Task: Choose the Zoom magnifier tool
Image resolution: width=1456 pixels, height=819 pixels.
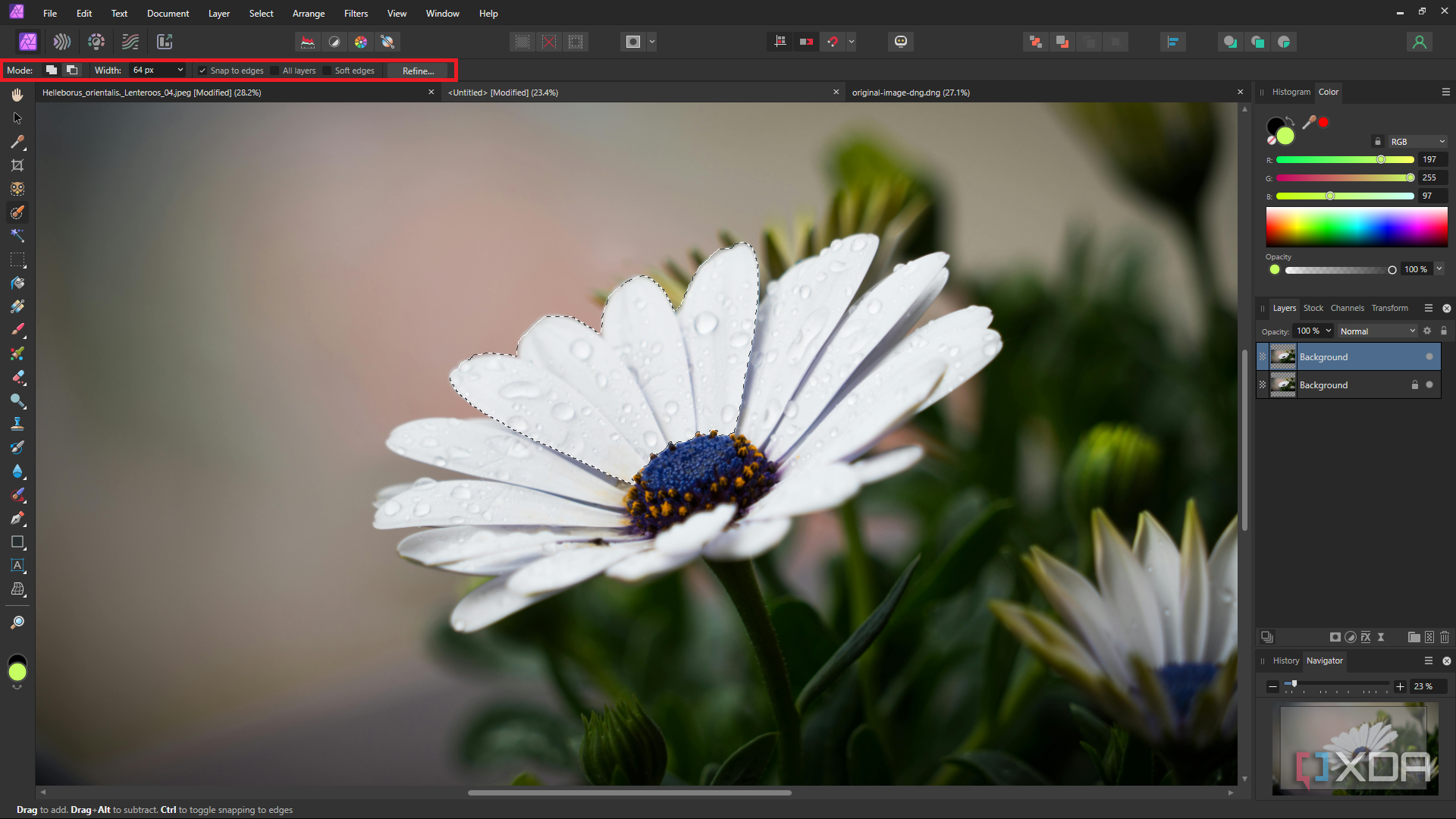Action: [x=17, y=623]
